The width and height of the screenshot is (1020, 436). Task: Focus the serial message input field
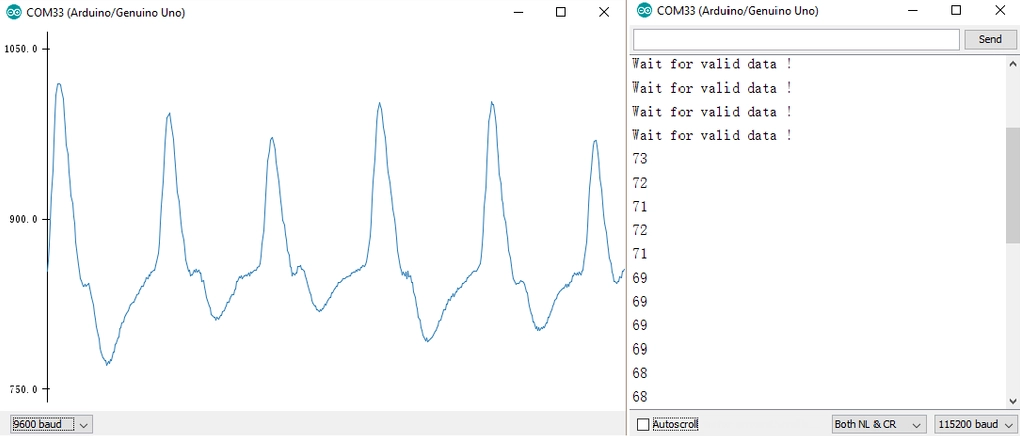pyautogui.click(x=796, y=39)
